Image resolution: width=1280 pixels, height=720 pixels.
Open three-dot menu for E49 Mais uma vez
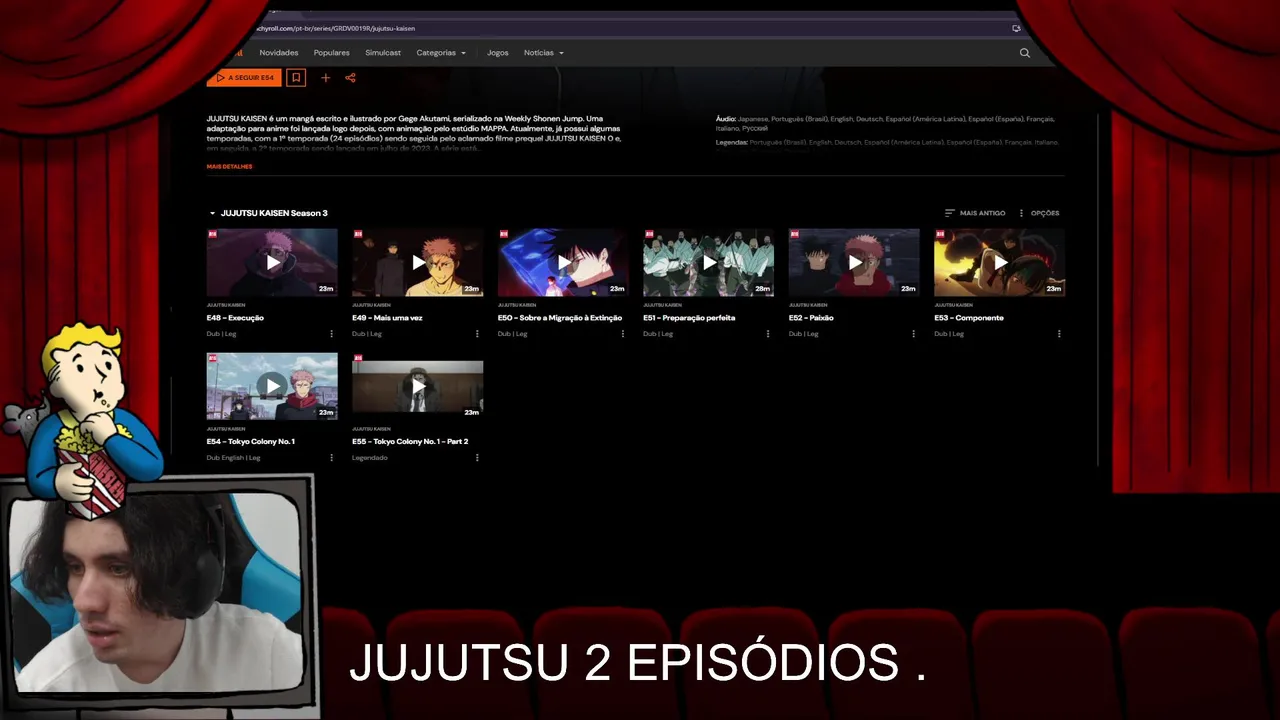point(477,334)
